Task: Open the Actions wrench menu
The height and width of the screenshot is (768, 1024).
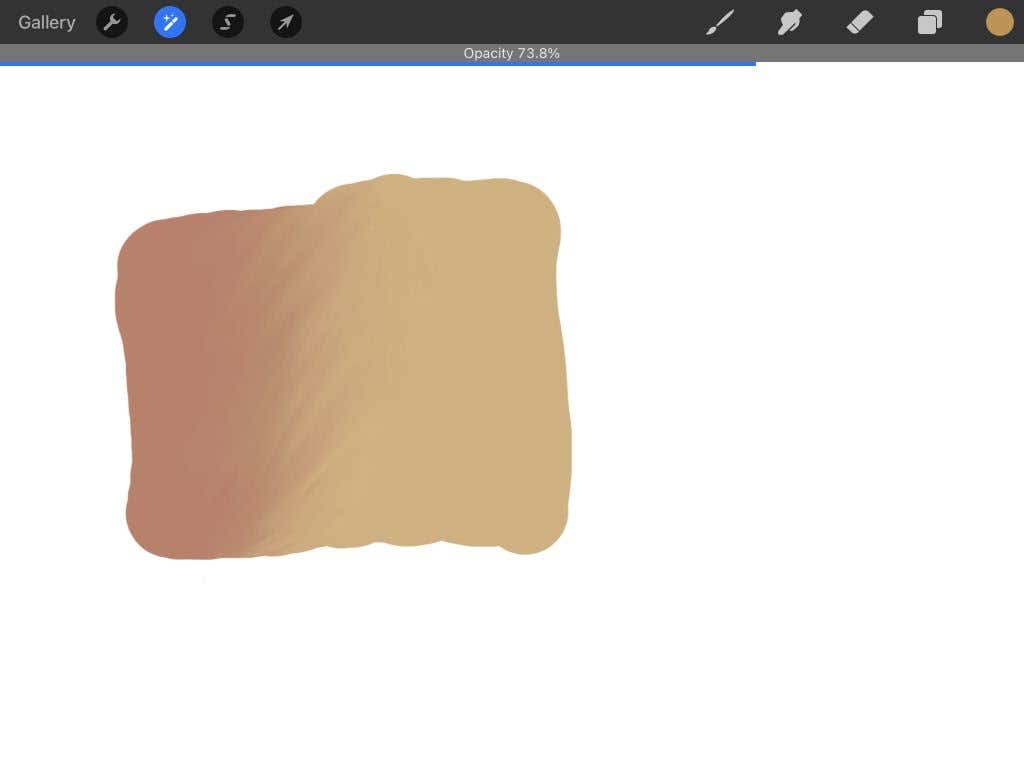Action: [x=112, y=22]
